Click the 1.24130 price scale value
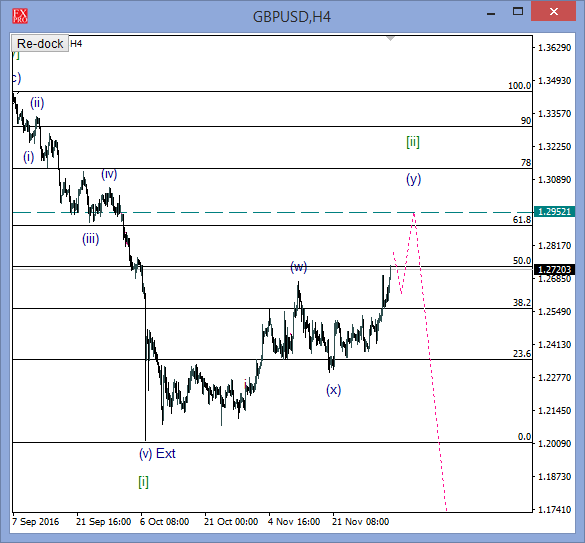 click(554, 344)
